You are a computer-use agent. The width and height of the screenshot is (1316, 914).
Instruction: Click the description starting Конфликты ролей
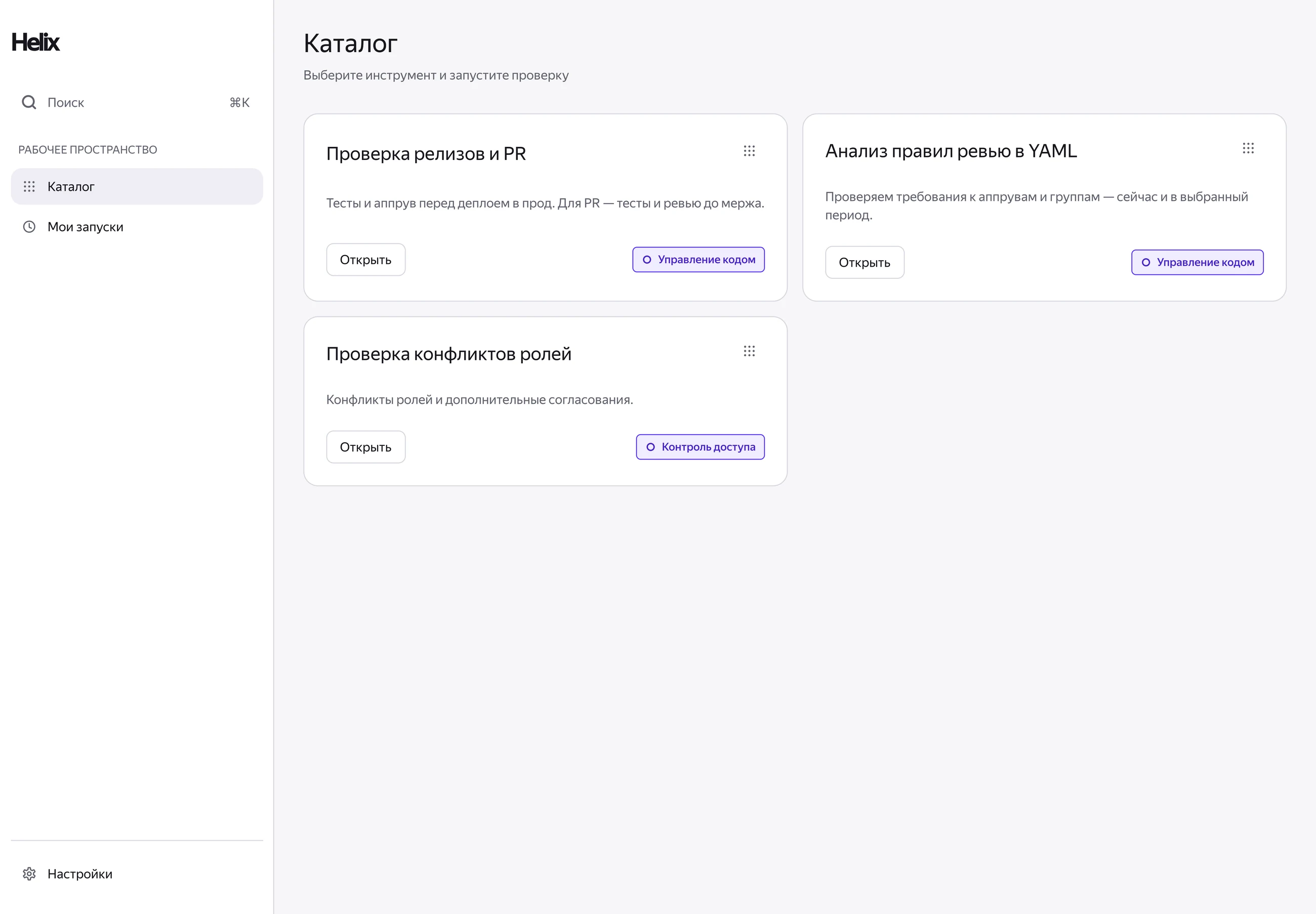click(x=479, y=400)
